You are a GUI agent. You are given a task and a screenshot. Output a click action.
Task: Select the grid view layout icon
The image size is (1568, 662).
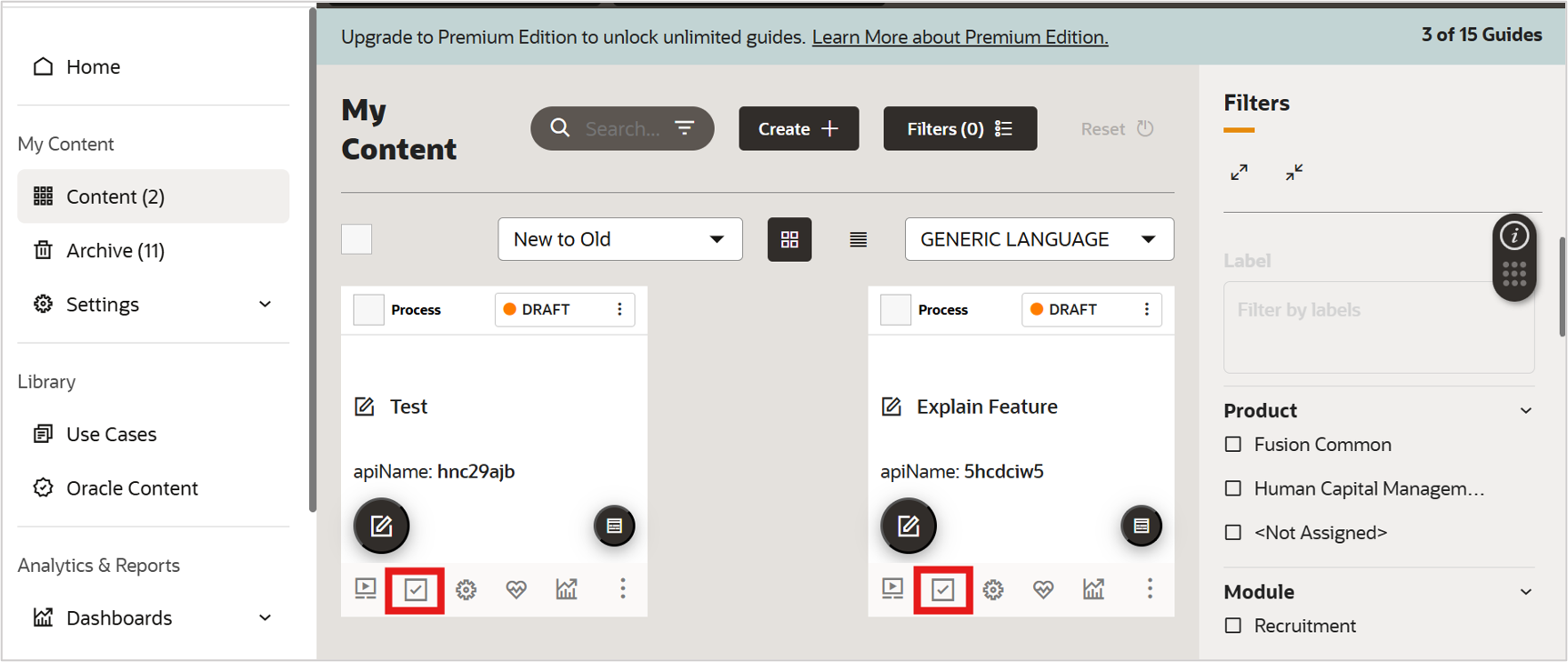click(x=789, y=239)
